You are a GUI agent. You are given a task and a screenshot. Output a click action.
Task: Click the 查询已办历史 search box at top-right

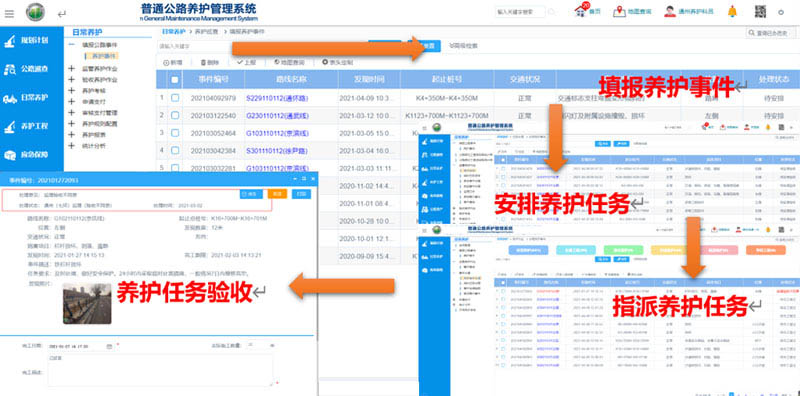coord(771,33)
